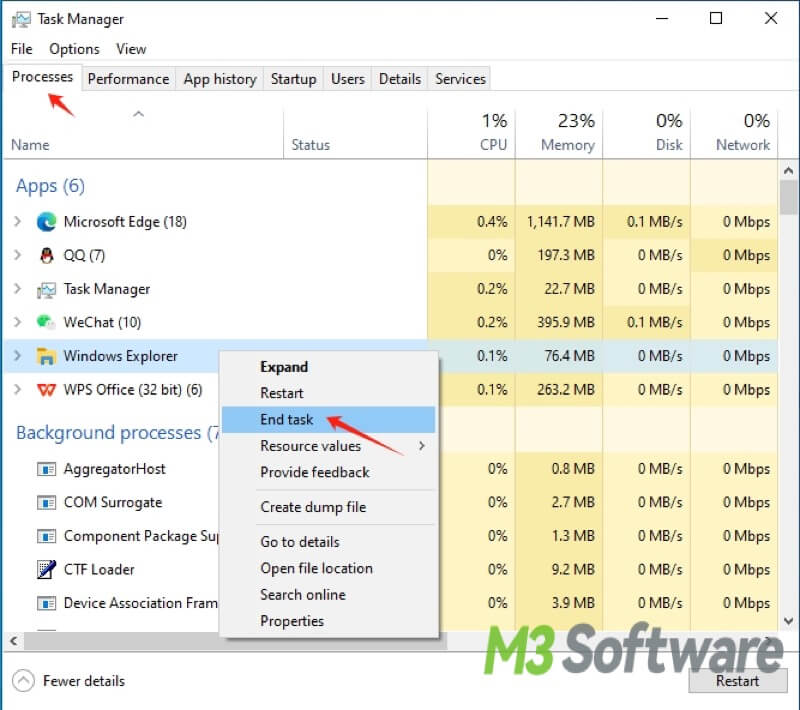Click the Microsoft Edge app icon

coord(46,222)
